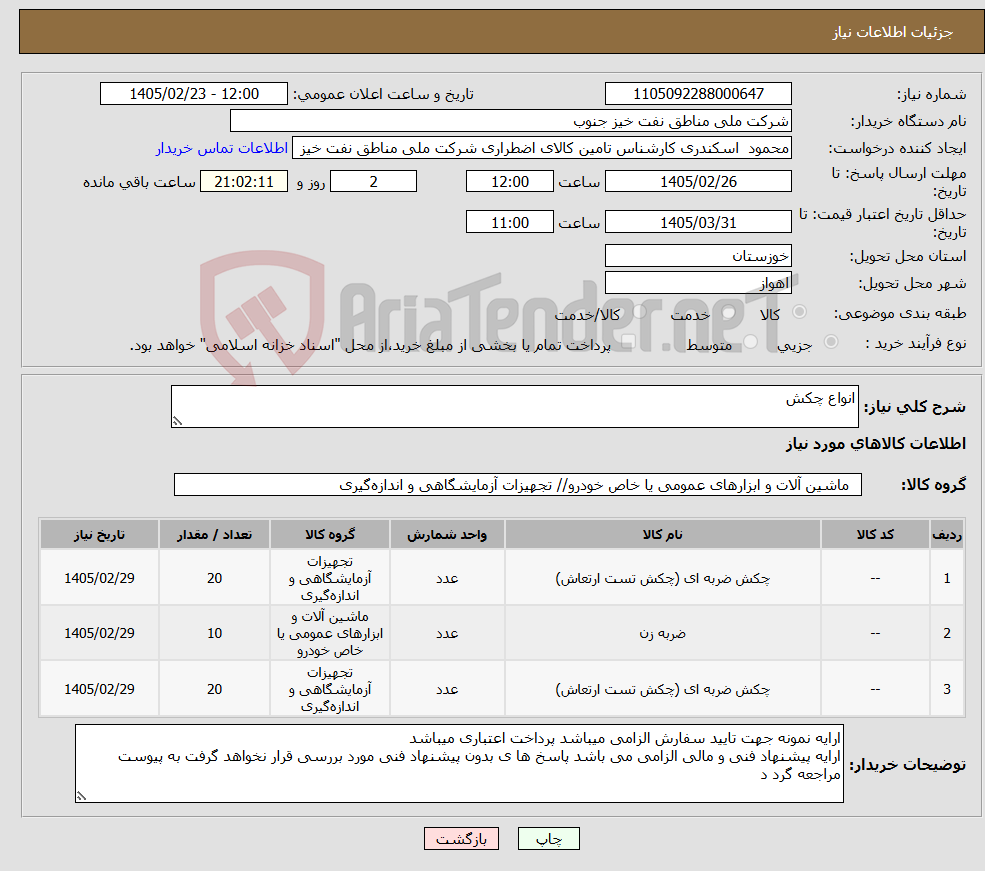Click resize handle of buyer notes area

point(81,796)
